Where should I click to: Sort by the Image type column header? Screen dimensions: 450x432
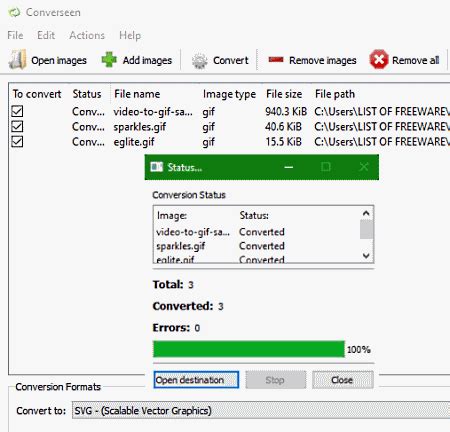[x=229, y=94]
